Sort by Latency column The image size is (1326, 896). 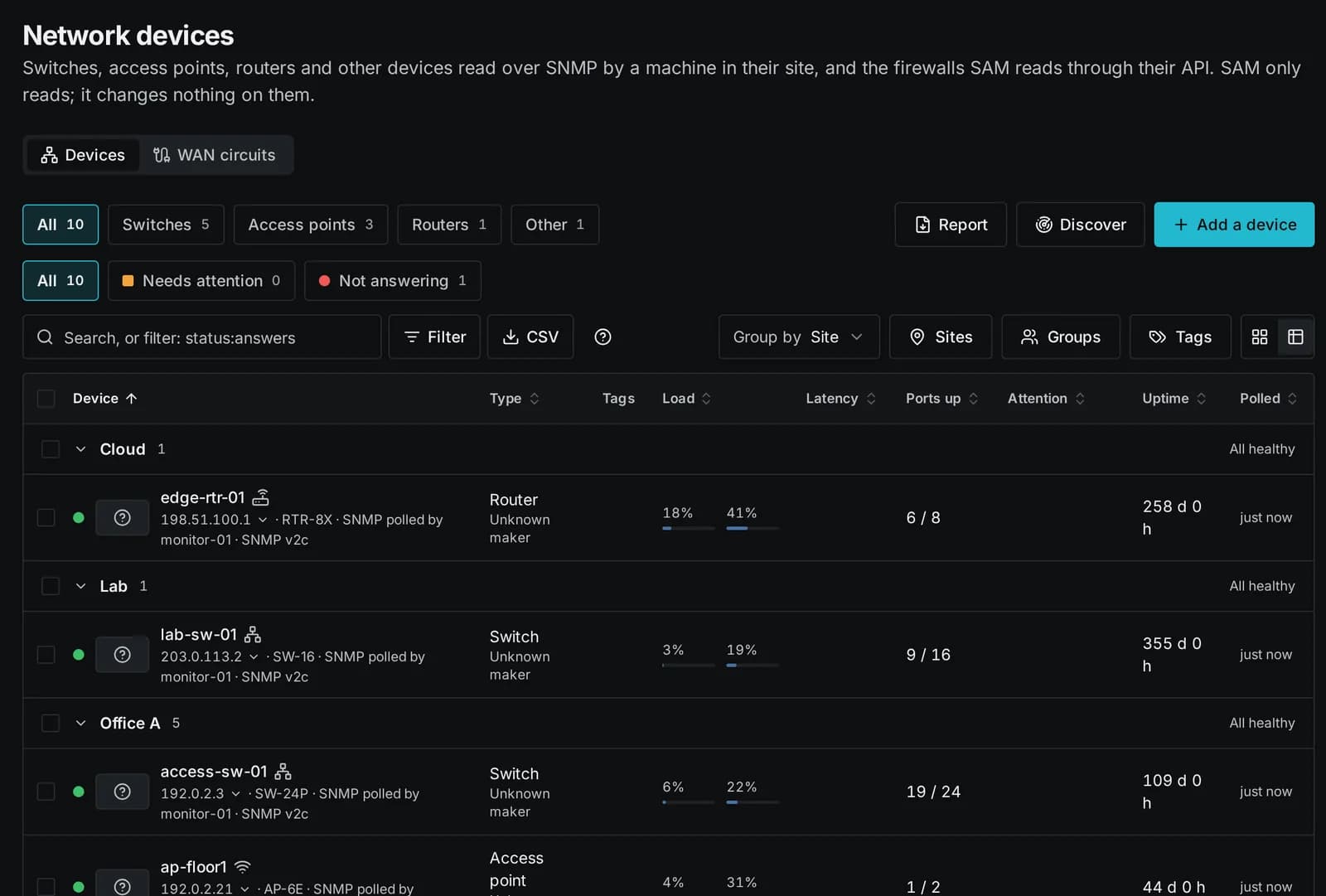click(x=840, y=399)
